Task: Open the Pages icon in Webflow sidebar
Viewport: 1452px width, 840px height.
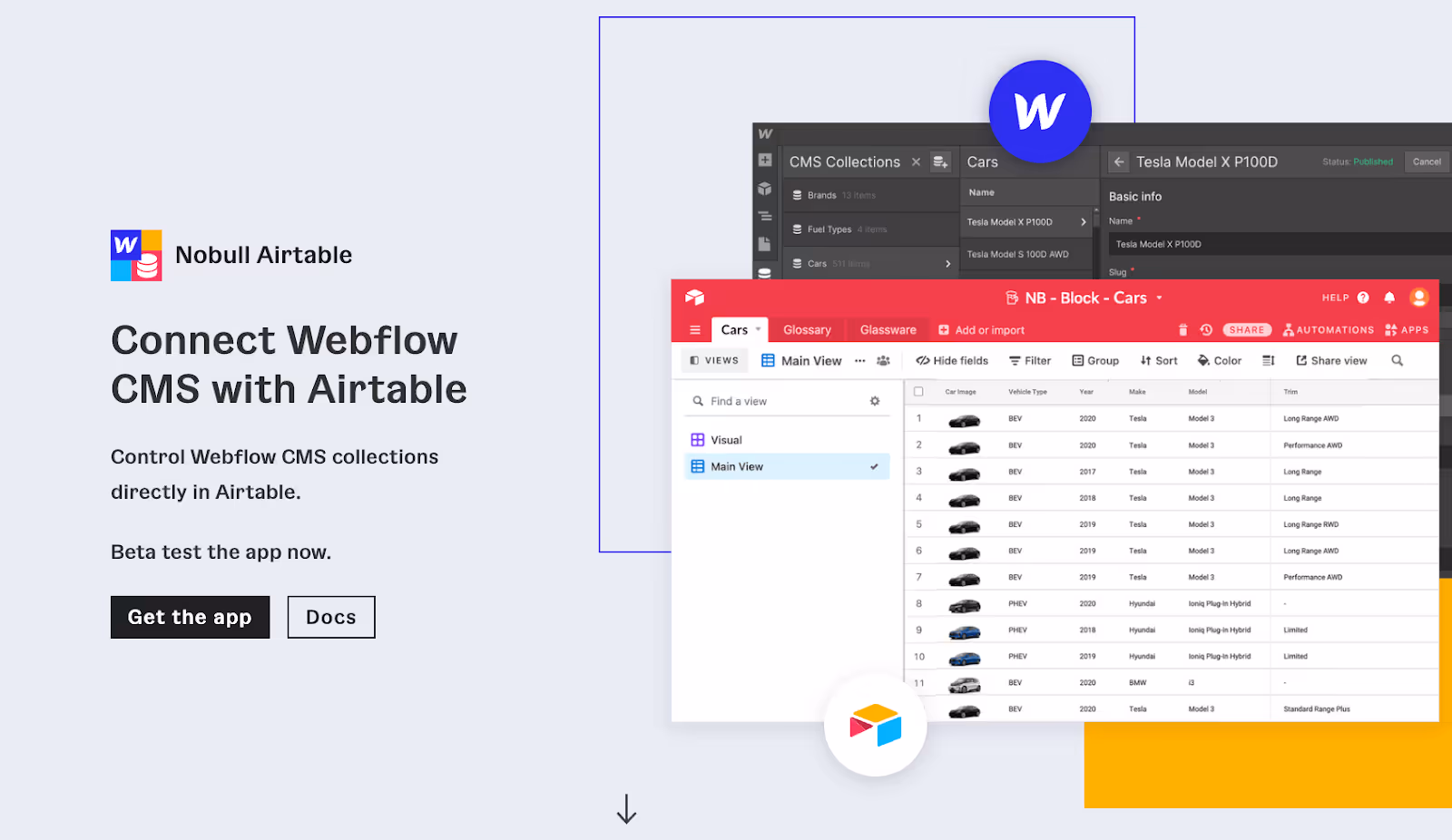Action: pos(765,244)
